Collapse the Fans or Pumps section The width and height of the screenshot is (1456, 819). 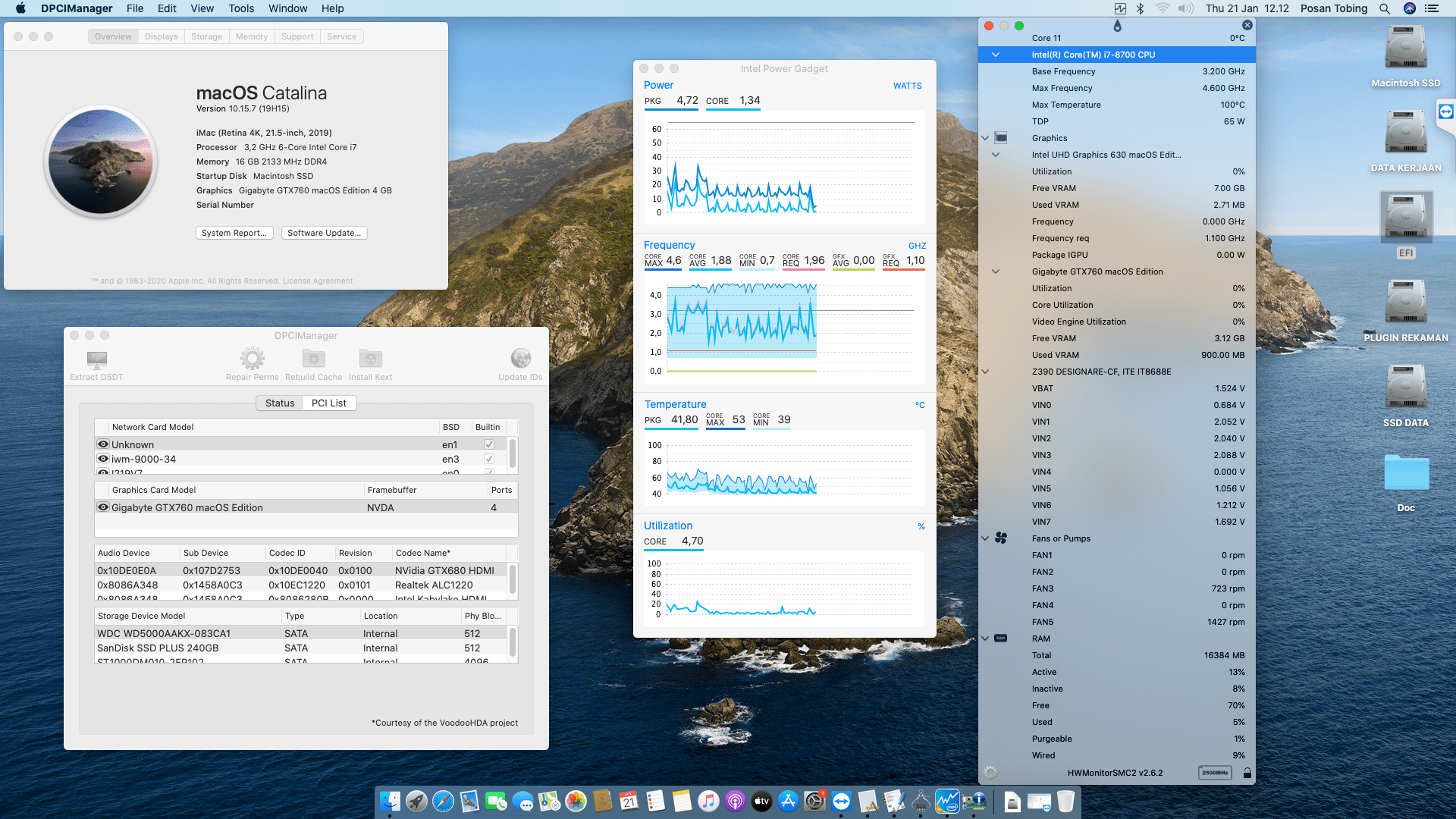pyautogui.click(x=985, y=538)
